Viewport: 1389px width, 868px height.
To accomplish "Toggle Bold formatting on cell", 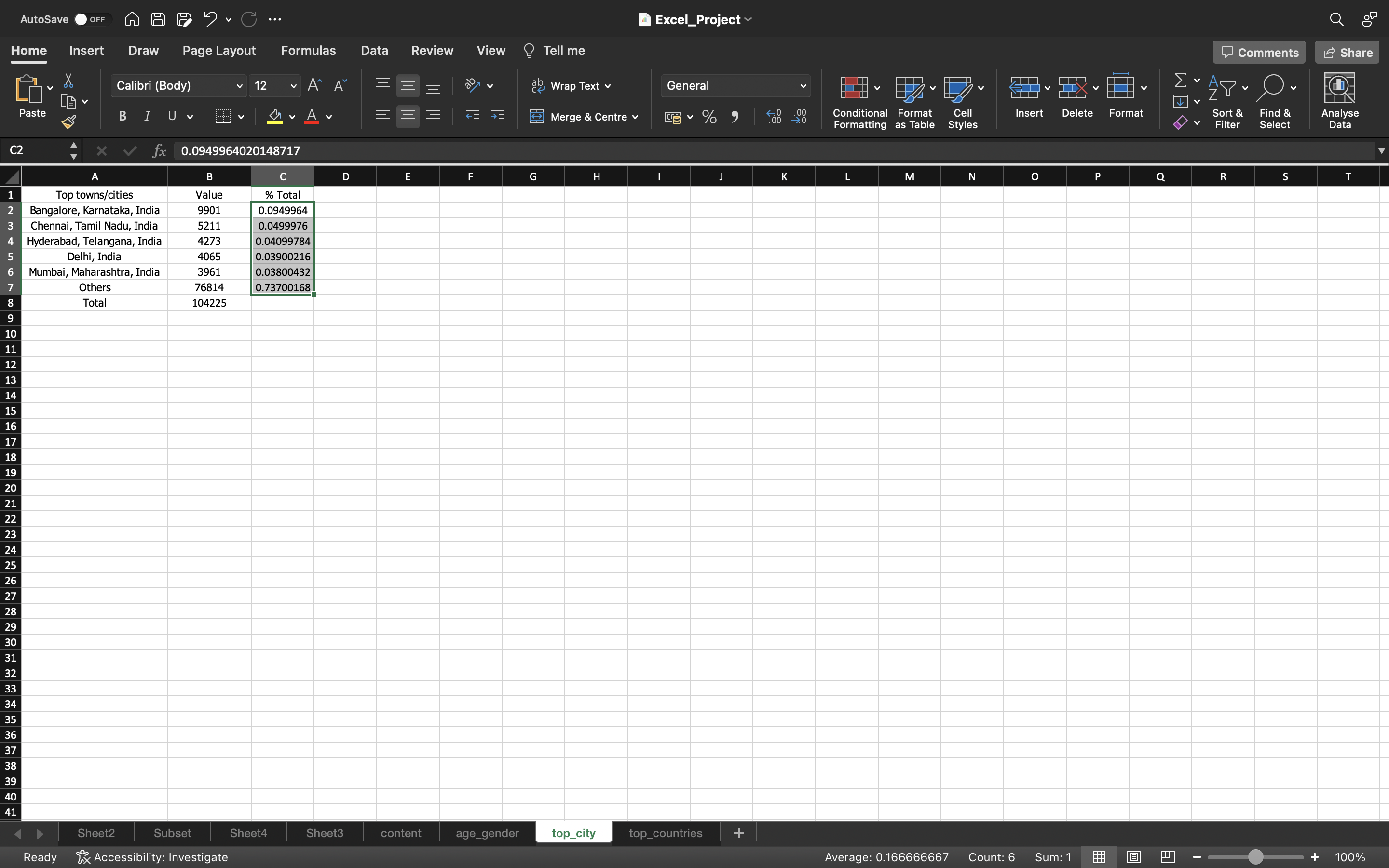I will point(122,117).
